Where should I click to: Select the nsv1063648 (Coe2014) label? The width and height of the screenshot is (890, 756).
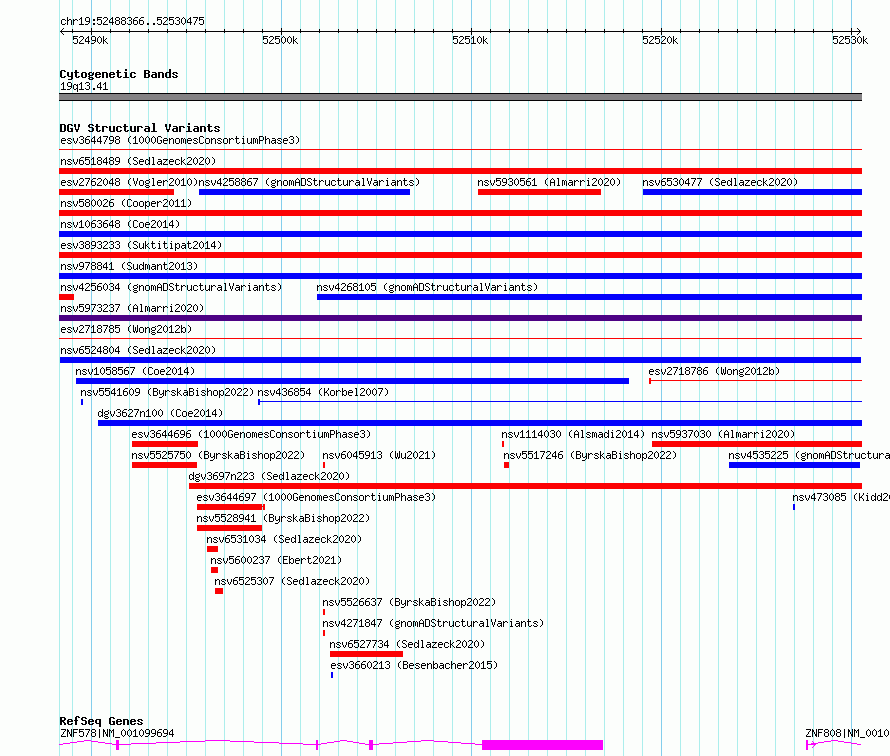pyautogui.click(x=120, y=224)
